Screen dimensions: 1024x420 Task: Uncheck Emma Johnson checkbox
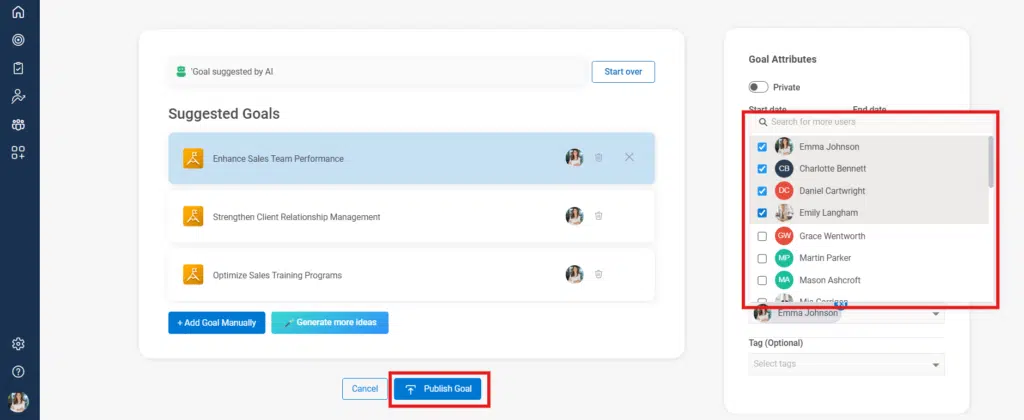point(761,147)
